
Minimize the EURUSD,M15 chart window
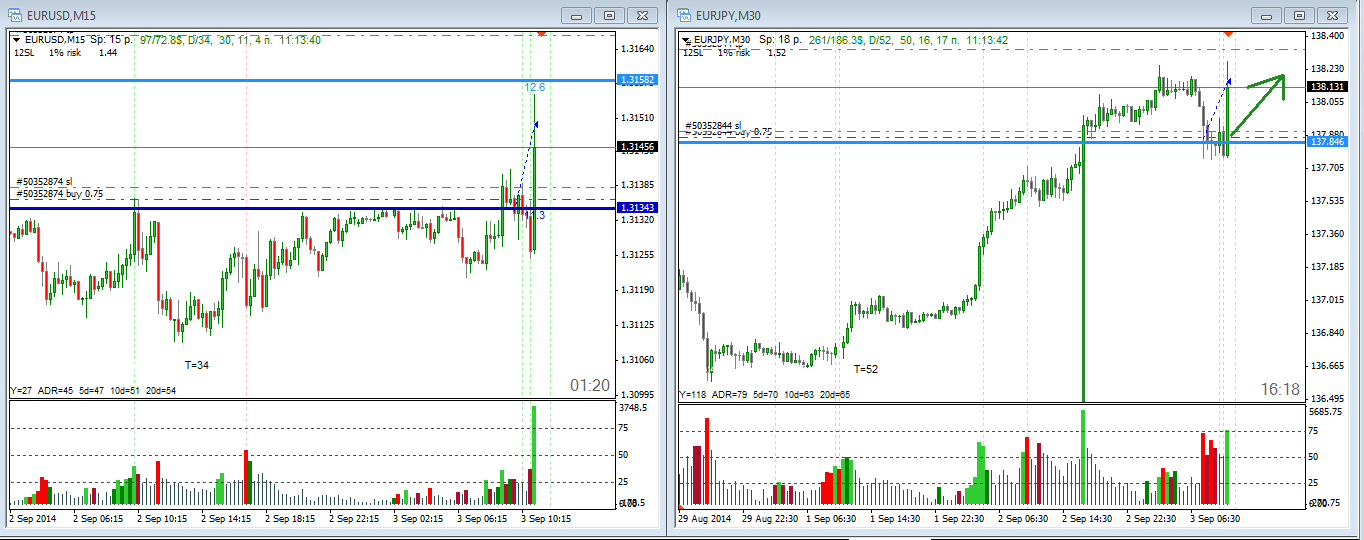(575, 15)
